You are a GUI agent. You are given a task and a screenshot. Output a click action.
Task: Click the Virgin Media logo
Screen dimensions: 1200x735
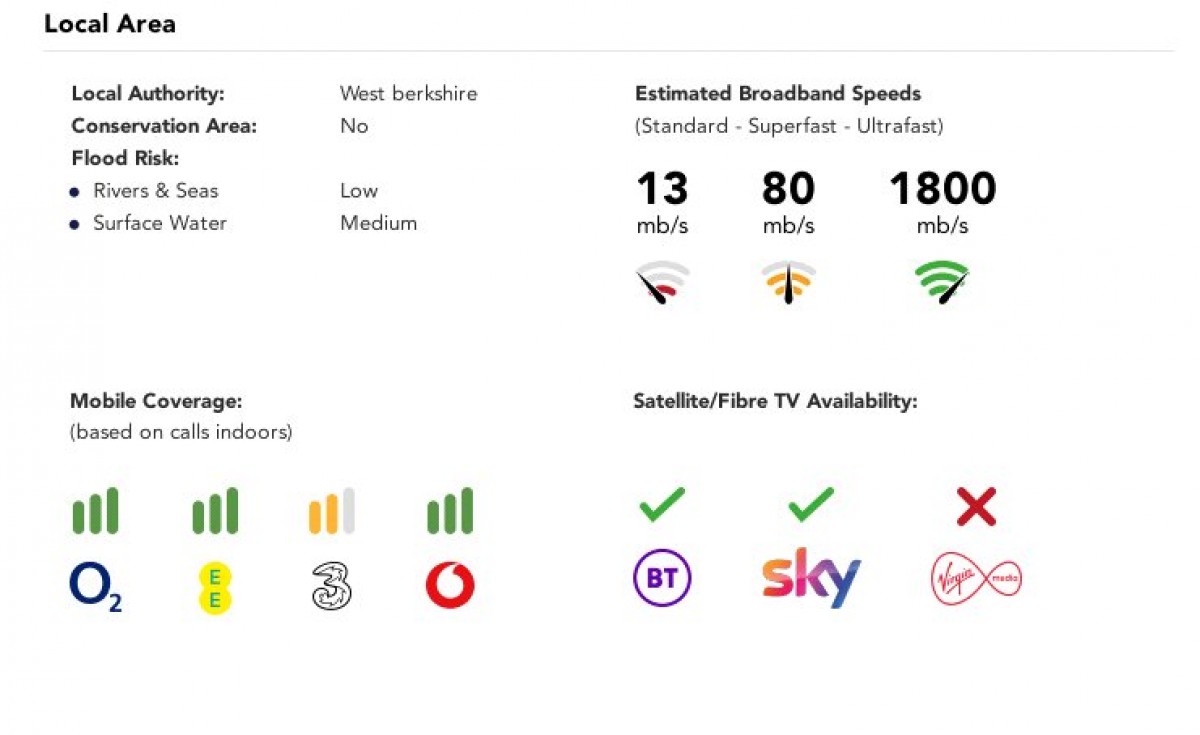pyautogui.click(x=976, y=579)
